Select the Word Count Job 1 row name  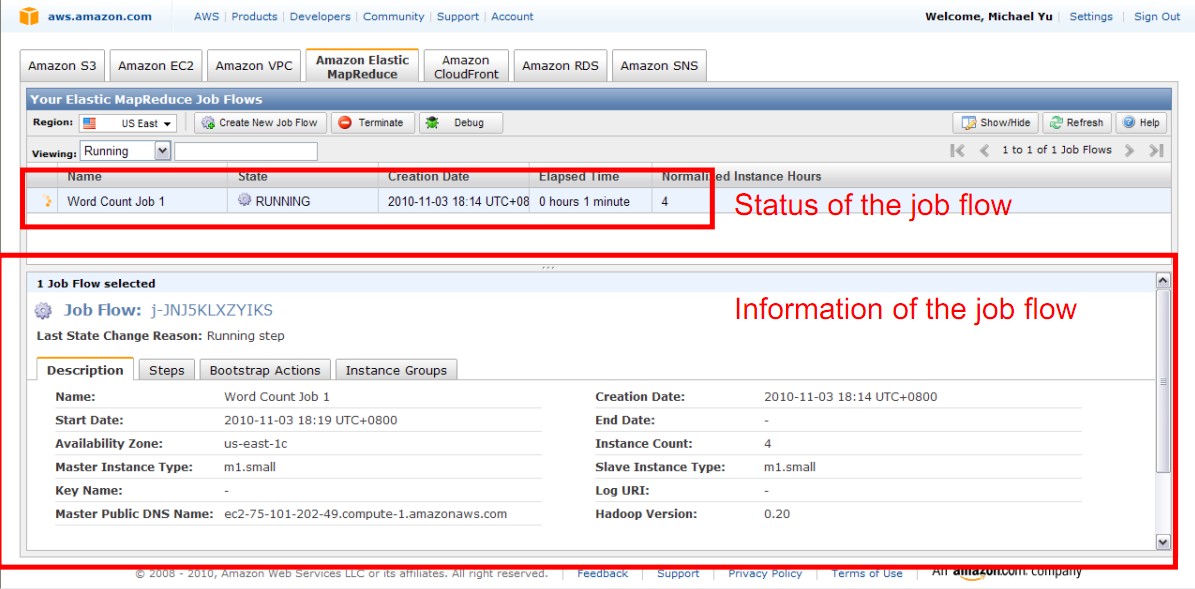click(x=116, y=202)
